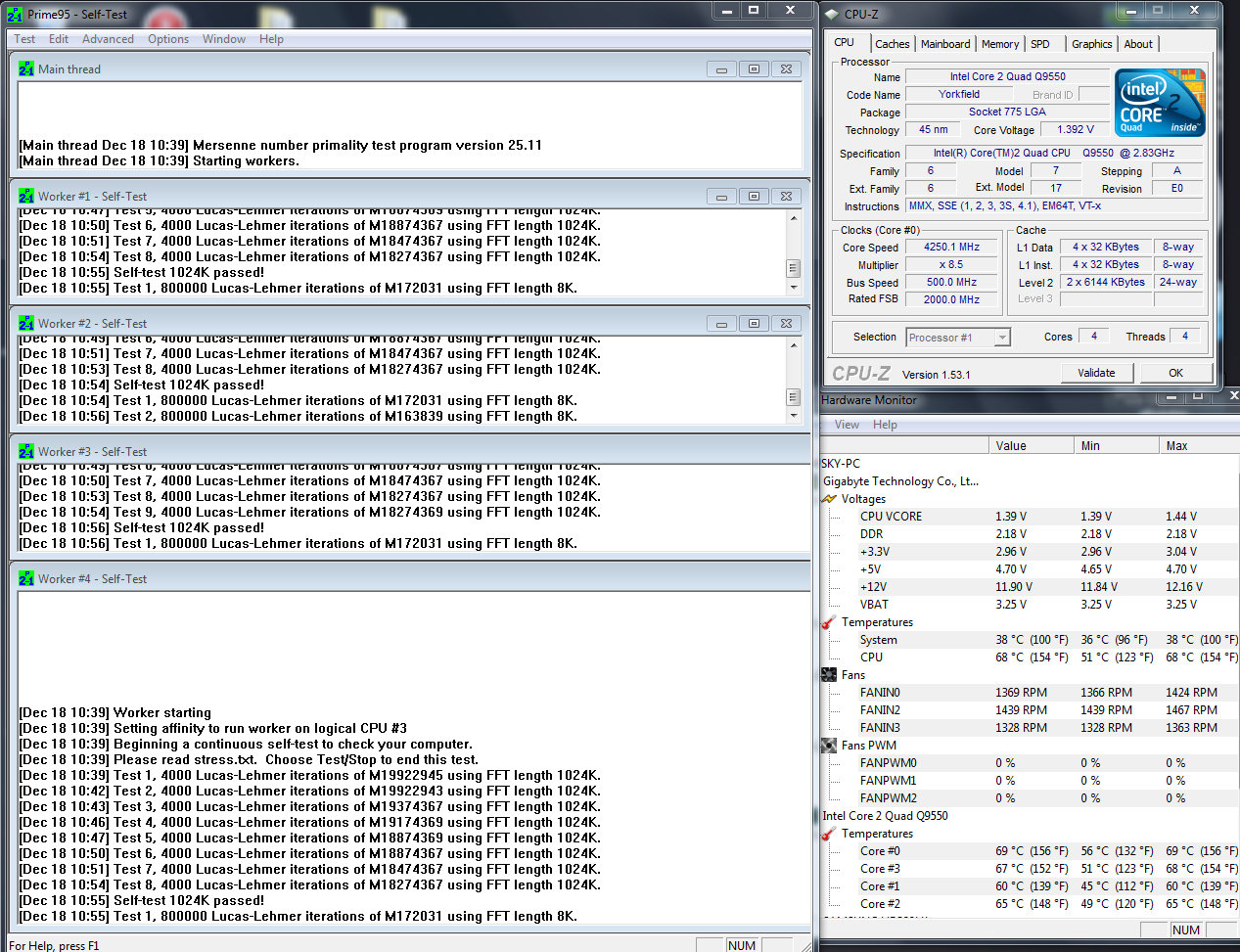The height and width of the screenshot is (952, 1240).
Task: Click the Min column header
Action: coord(1117,445)
